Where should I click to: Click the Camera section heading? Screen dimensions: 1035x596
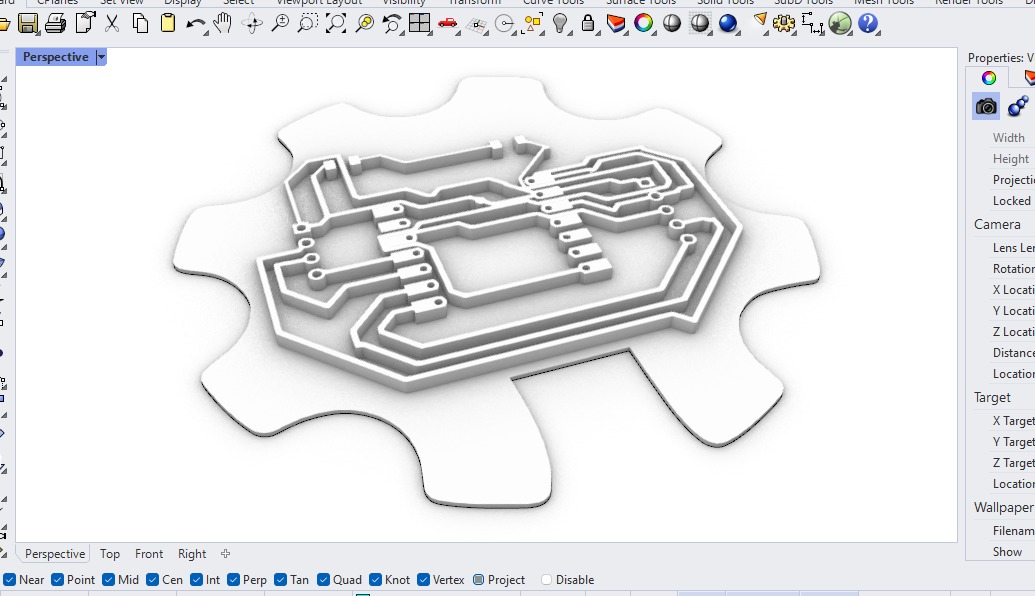tap(997, 224)
